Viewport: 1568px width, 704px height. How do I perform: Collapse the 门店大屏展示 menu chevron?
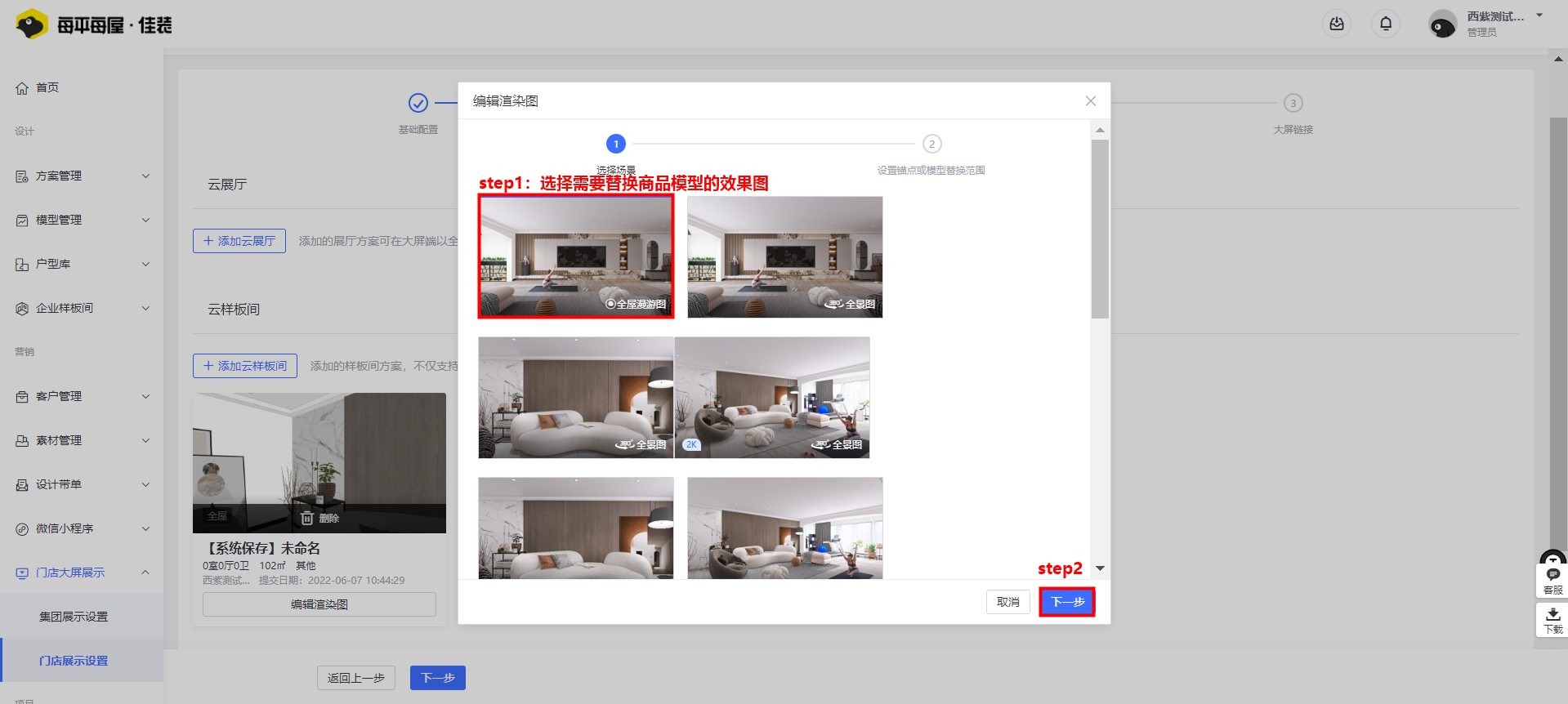point(146,573)
